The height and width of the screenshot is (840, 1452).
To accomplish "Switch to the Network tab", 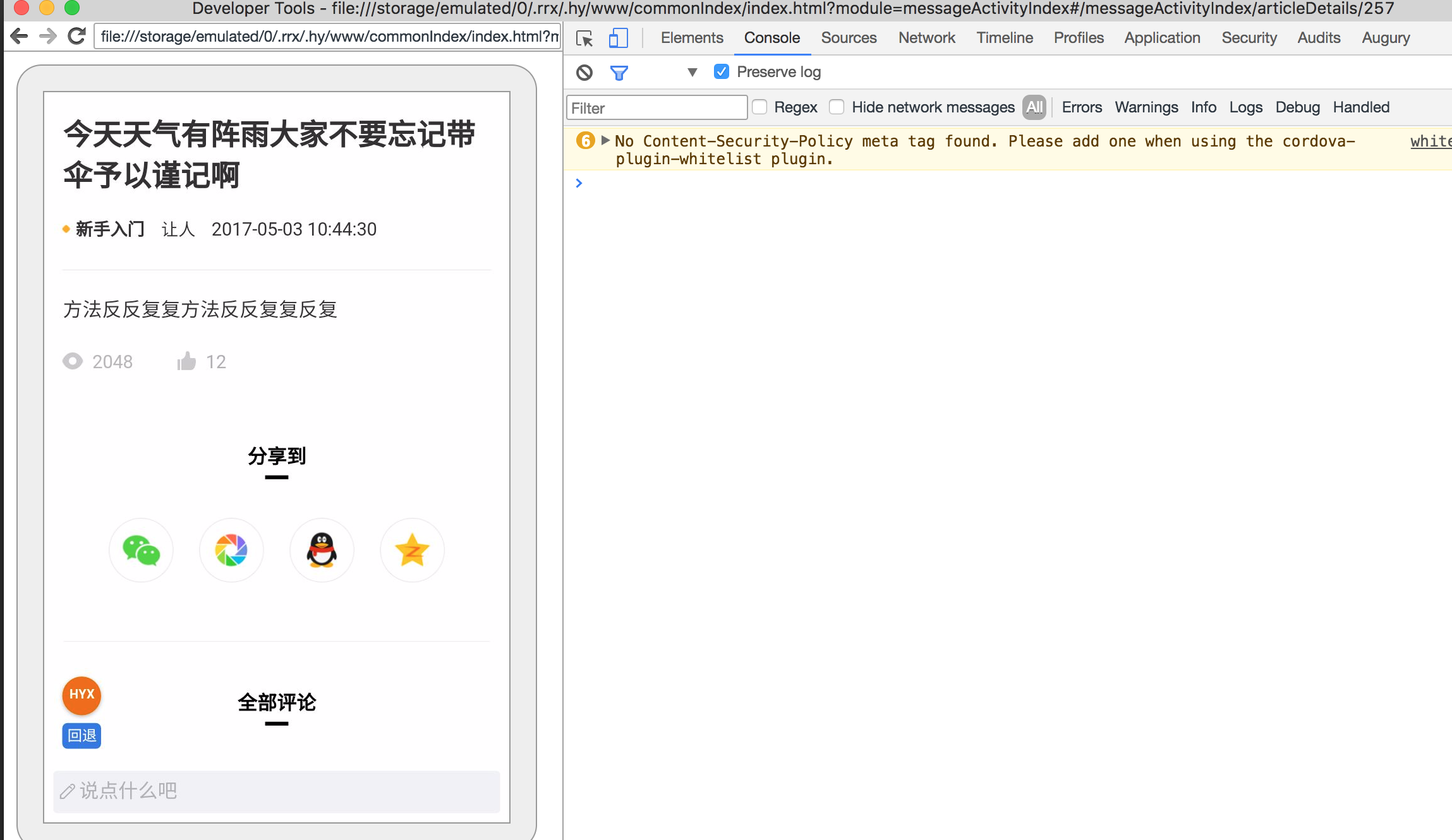I will pyautogui.click(x=926, y=38).
